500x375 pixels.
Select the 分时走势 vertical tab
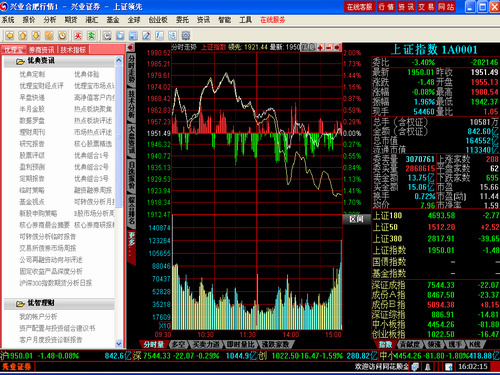tap(131, 69)
